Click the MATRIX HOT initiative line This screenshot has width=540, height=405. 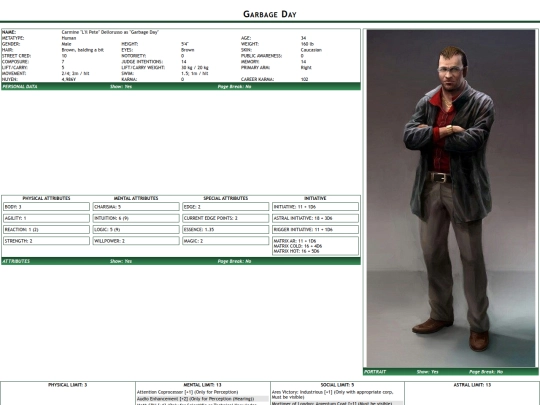click(x=297, y=251)
